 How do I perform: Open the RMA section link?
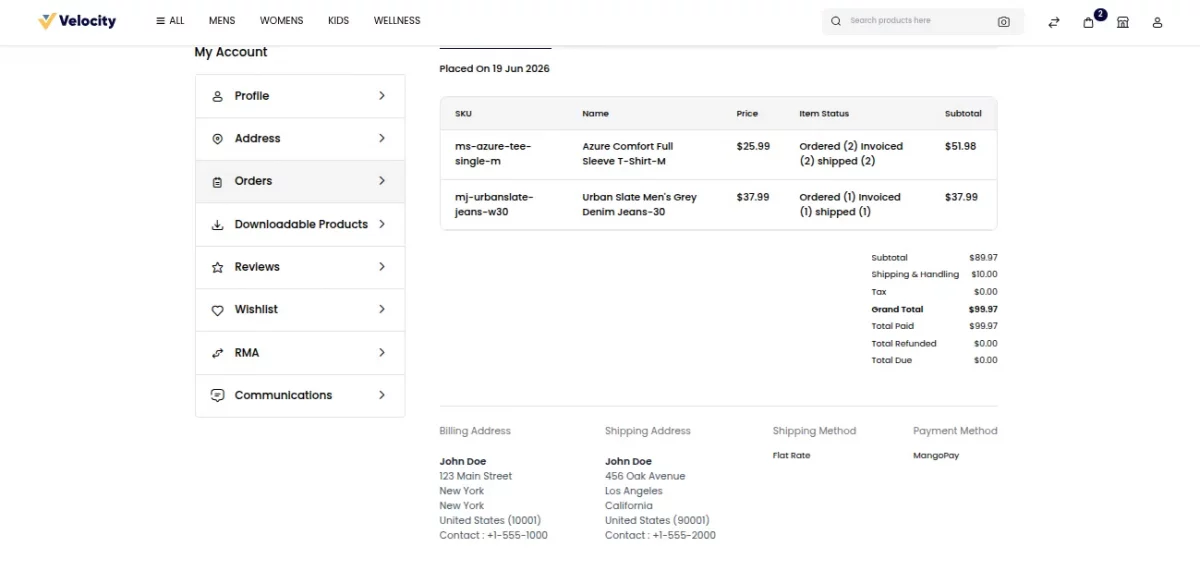coord(300,353)
